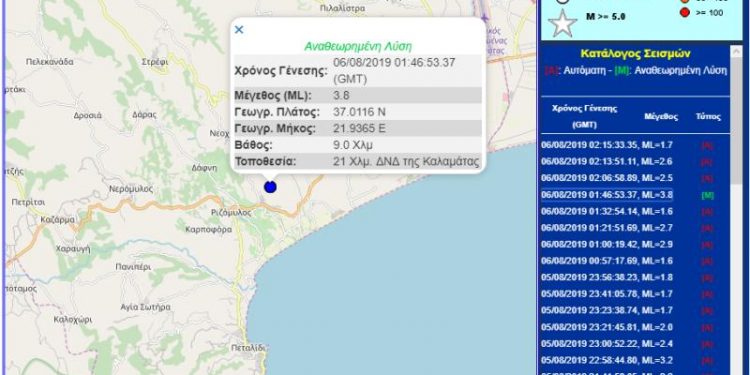Click the red [A] tag on ML=1.7 top row

pyautogui.click(x=707, y=145)
